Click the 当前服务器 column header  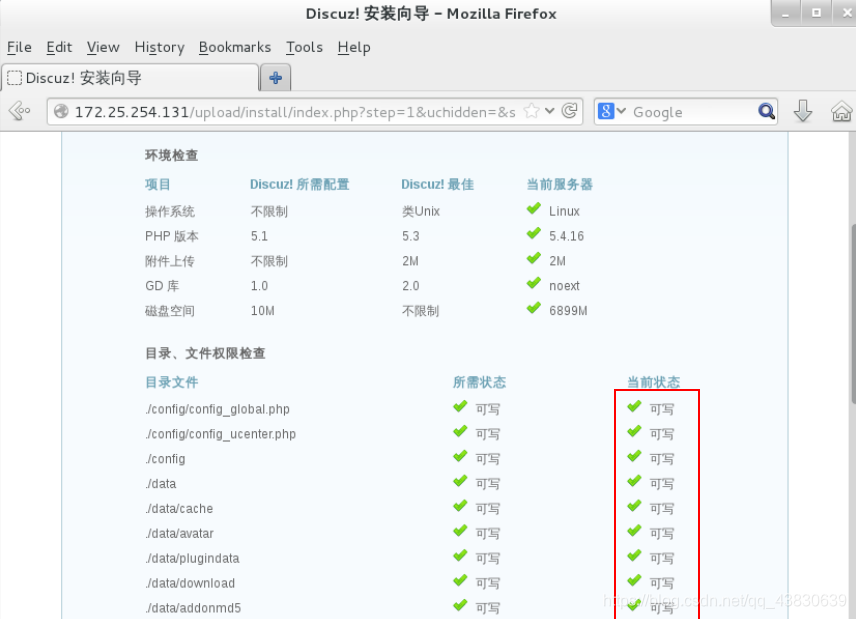click(560, 184)
